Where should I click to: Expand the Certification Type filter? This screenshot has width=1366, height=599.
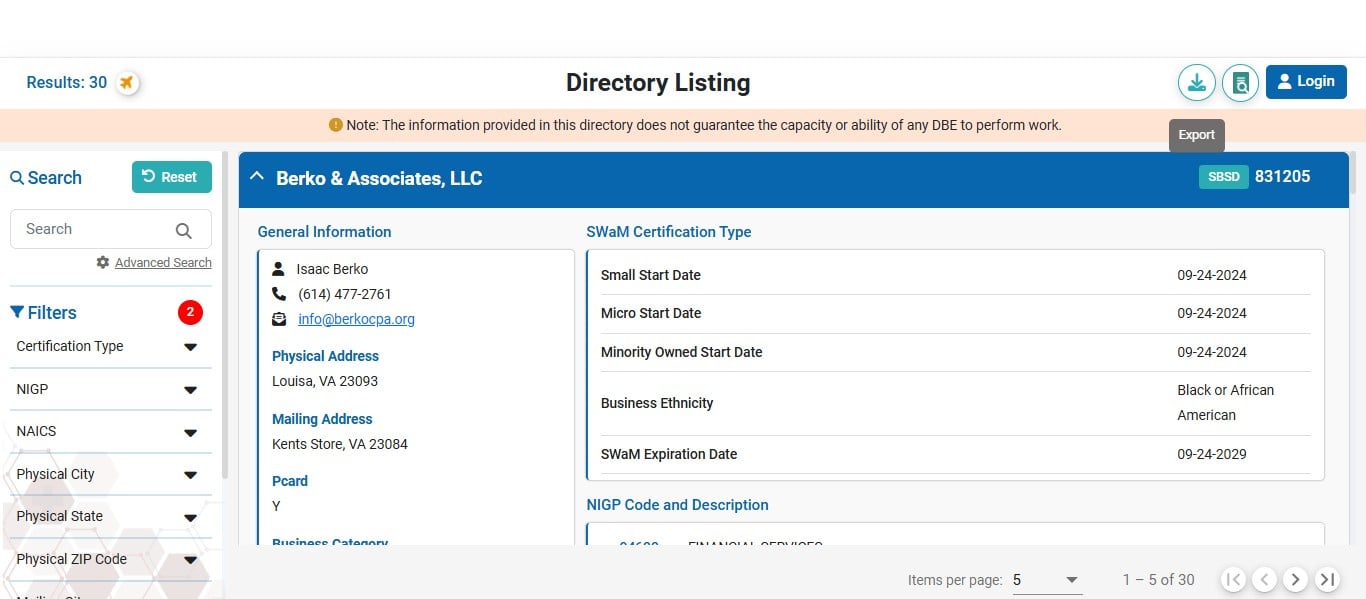(x=110, y=347)
